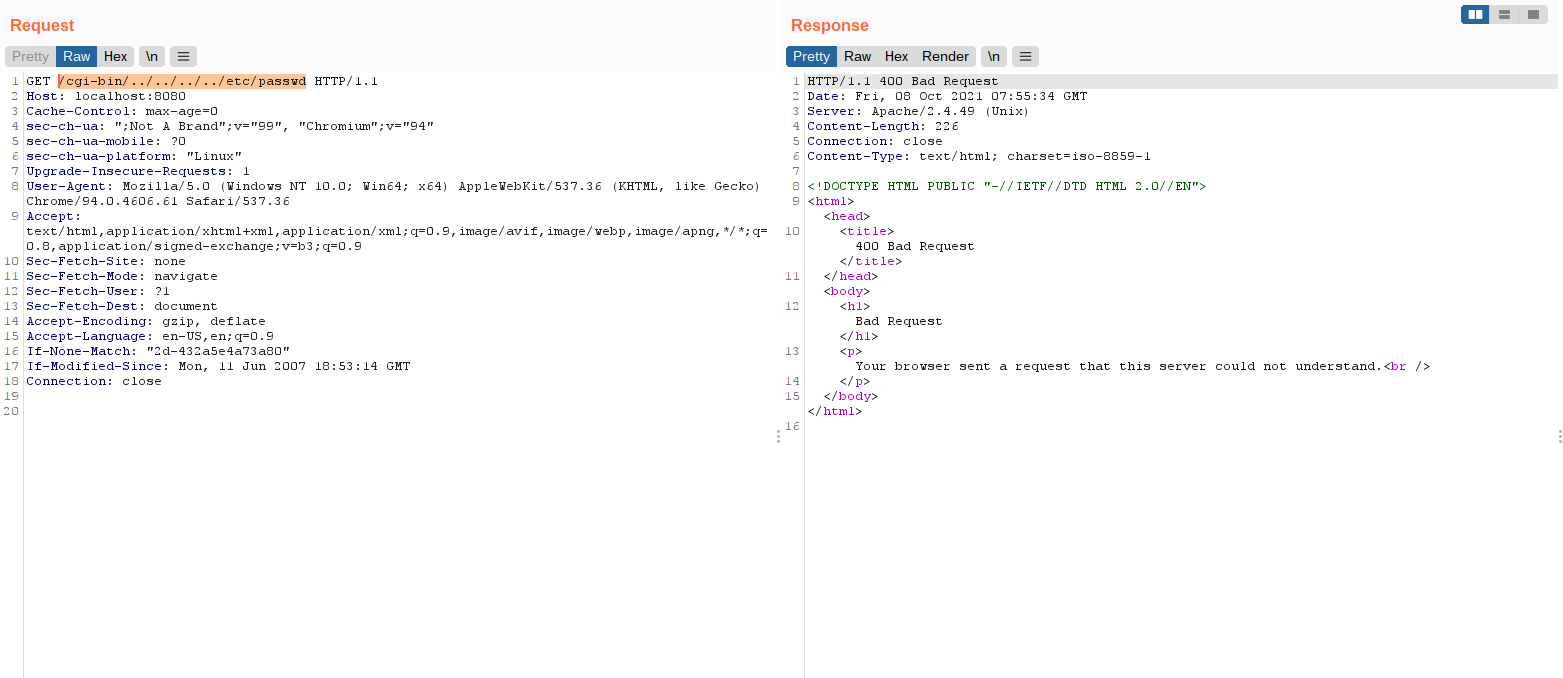Click the closing </html> tag line

click(835, 411)
